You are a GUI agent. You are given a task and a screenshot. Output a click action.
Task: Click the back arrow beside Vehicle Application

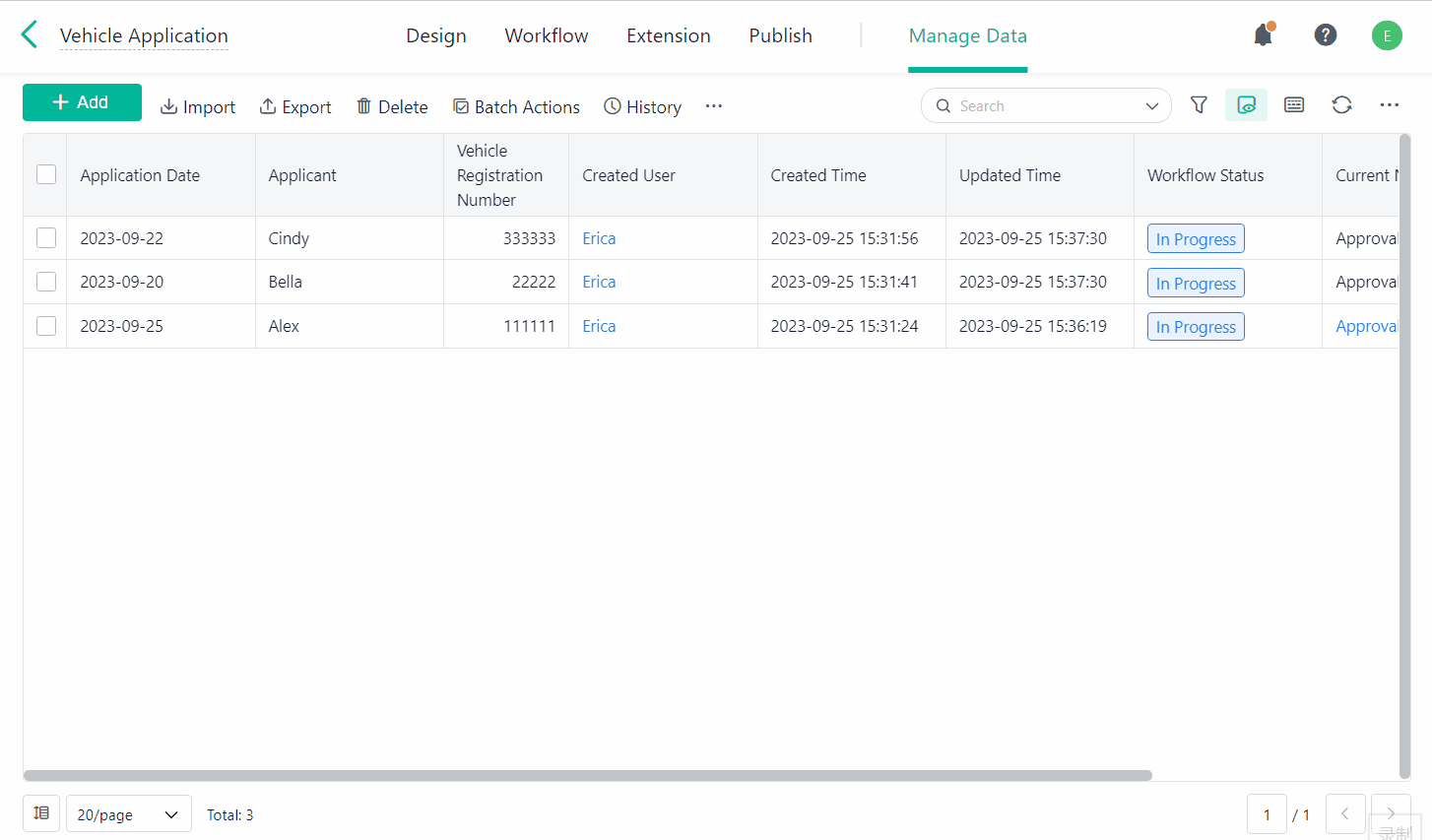pos(30,35)
